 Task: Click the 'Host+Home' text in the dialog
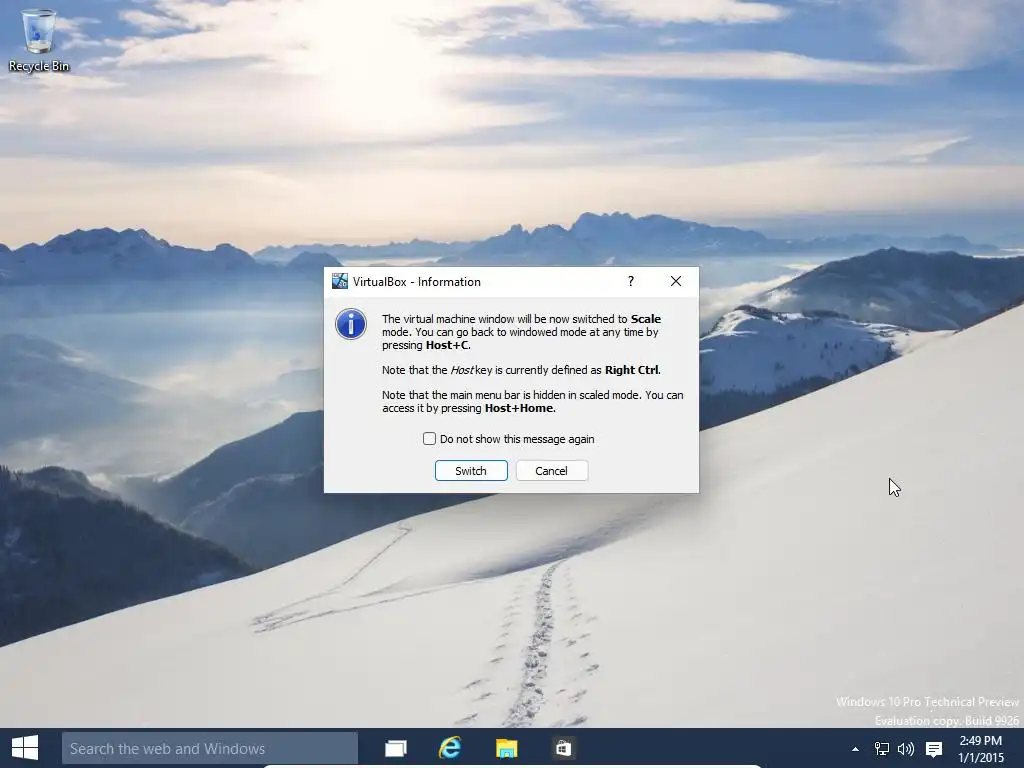(x=519, y=408)
